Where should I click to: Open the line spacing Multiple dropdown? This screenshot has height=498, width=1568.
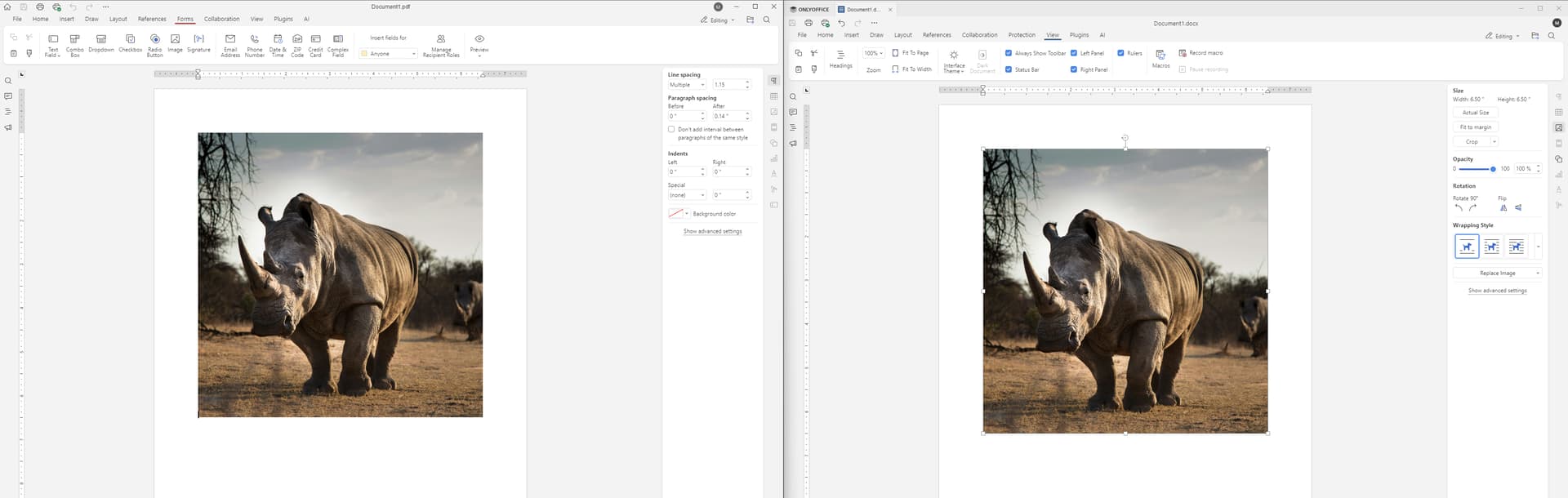[x=687, y=85]
